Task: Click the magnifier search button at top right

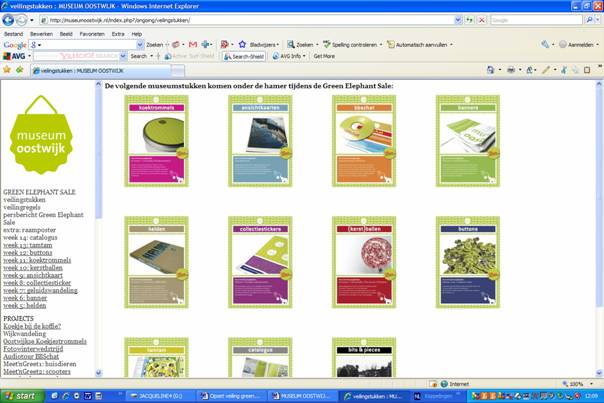Action: click(589, 20)
